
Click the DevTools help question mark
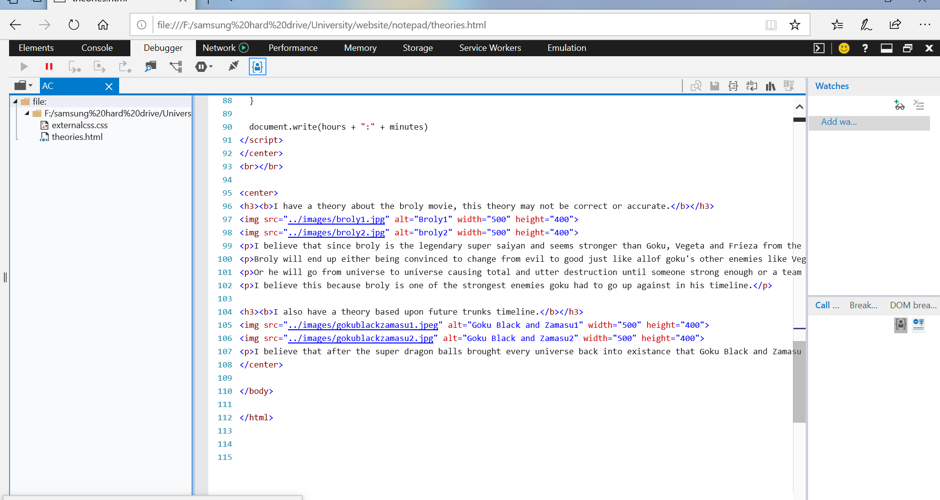click(x=865, y=48)
